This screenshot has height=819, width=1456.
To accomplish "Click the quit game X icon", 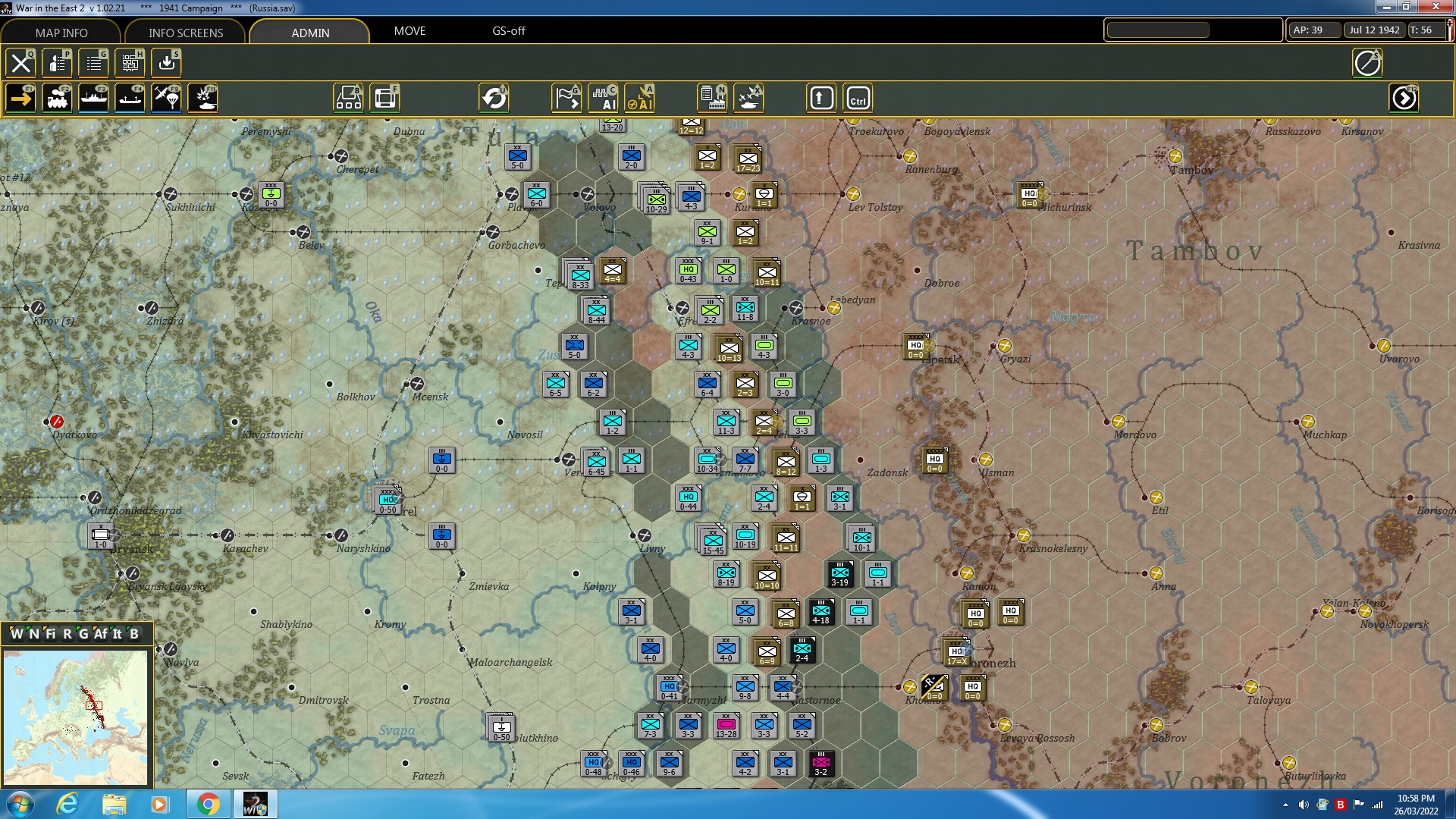I will (20, 63).
